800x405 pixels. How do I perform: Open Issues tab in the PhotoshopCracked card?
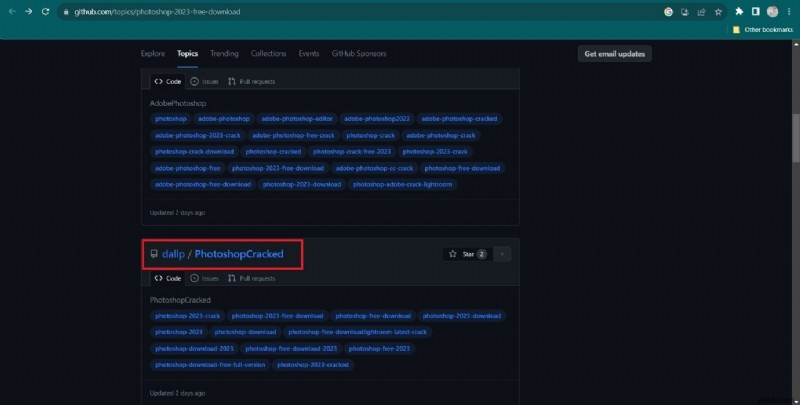click(x=204, y=279)
